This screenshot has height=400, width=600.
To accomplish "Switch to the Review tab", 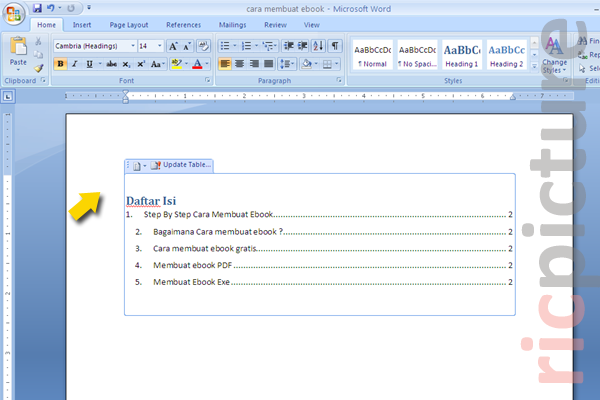I will coord(275,25).
